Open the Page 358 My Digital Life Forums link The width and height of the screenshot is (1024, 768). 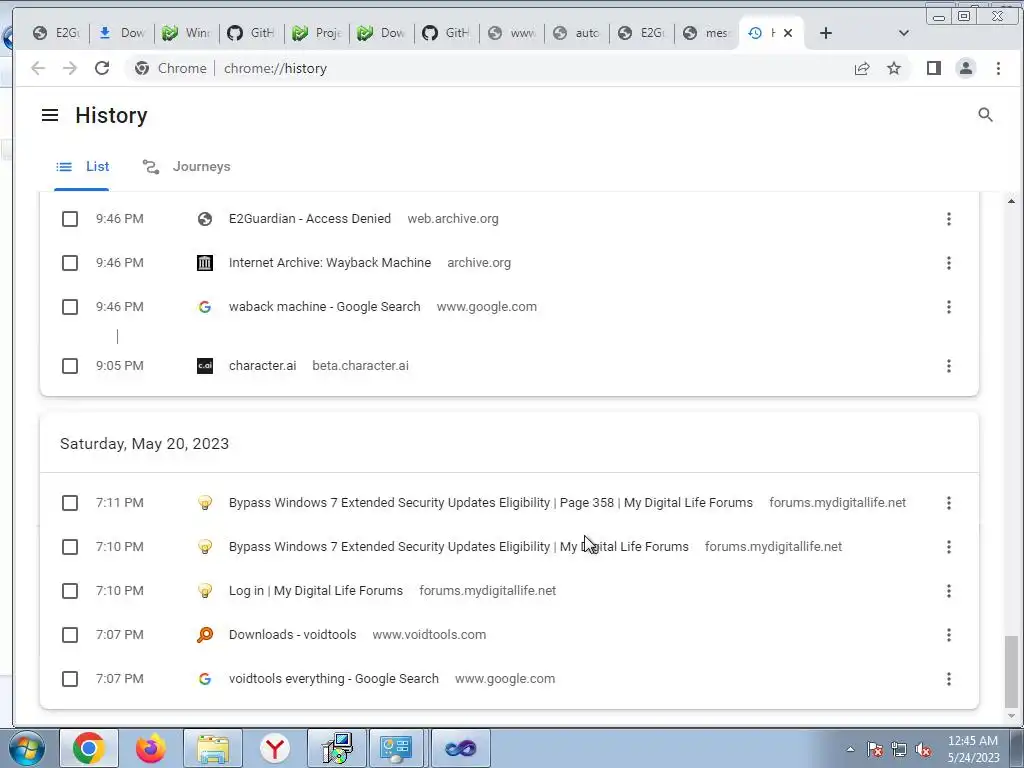click(490, 503)
